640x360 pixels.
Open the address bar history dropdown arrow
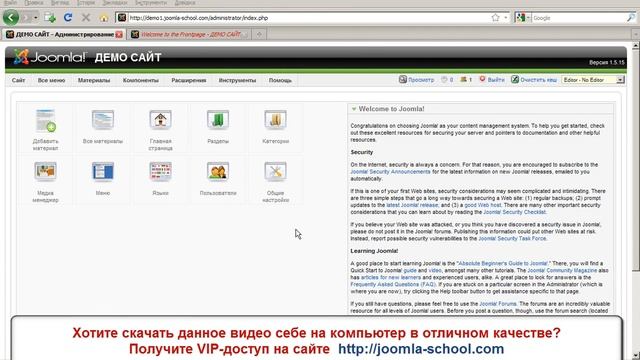tap(506, 18)
